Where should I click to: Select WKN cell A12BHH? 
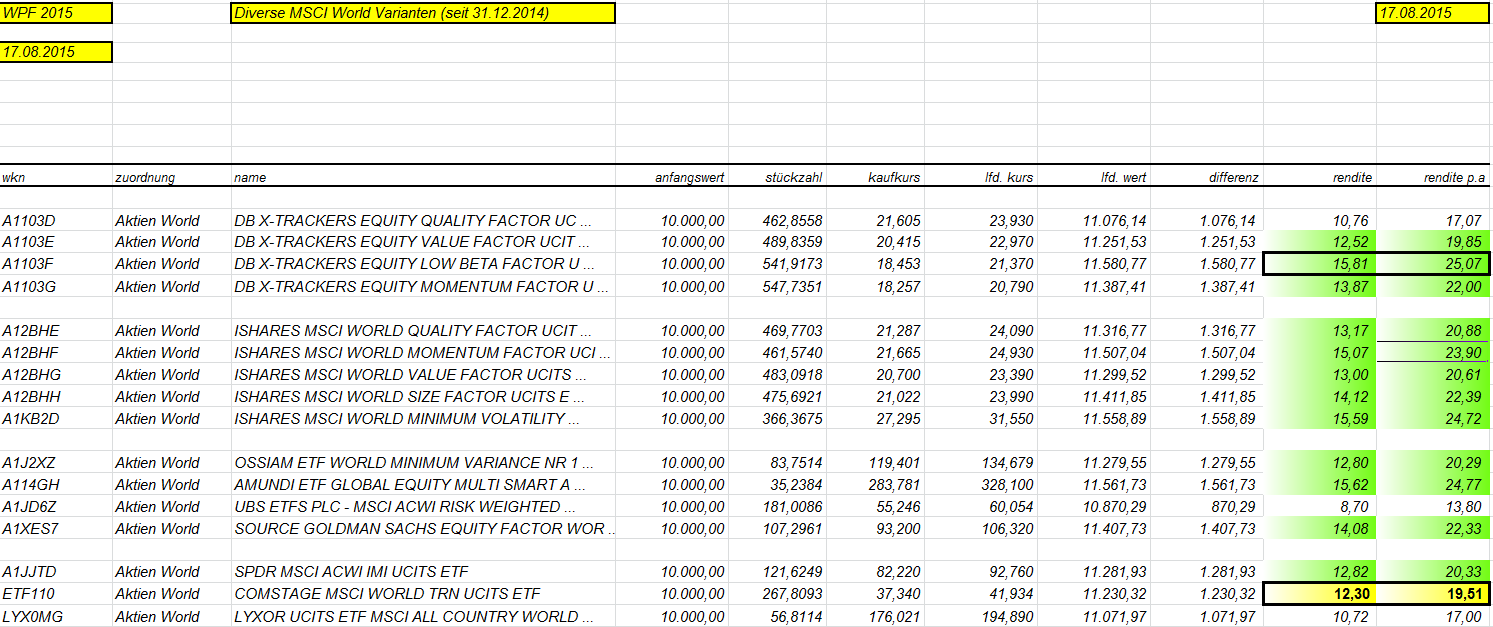56,396
